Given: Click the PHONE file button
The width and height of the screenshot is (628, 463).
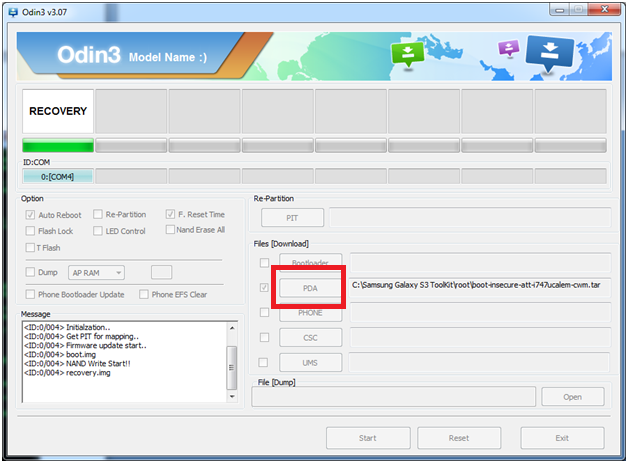Looking at the screenshot, I should pos(310,313).
